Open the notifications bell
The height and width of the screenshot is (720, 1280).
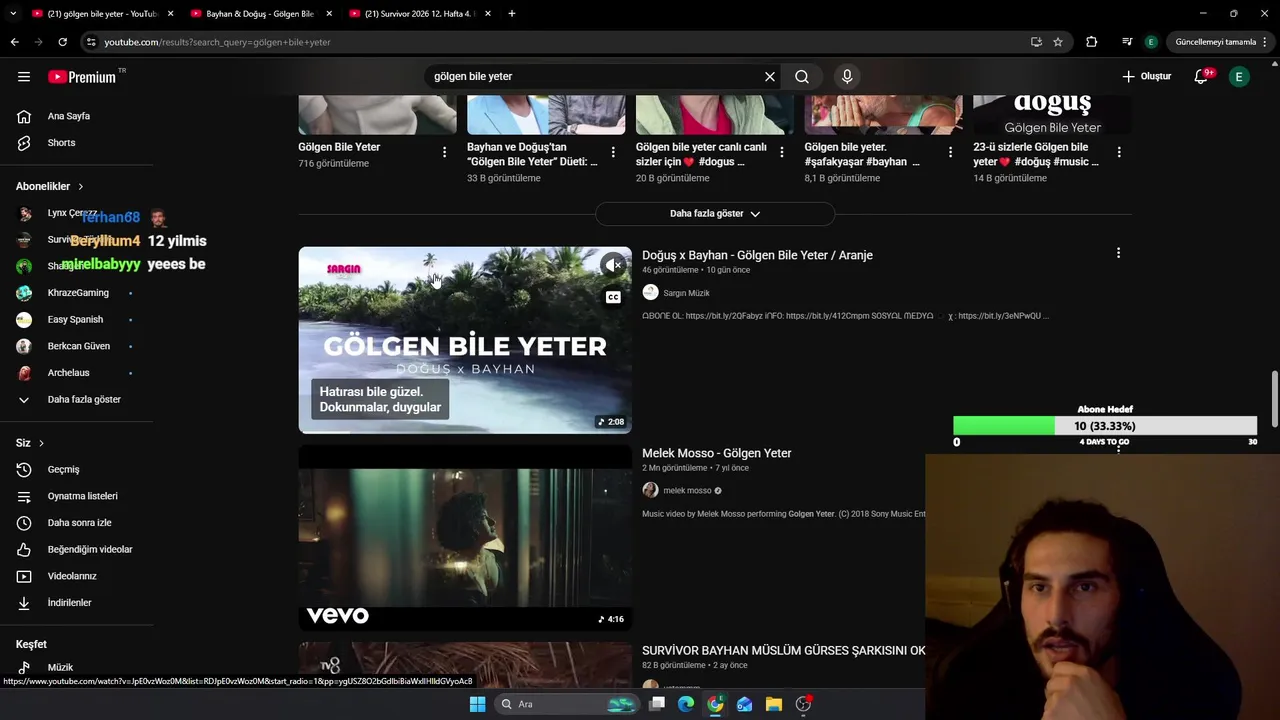[1201, 76]
